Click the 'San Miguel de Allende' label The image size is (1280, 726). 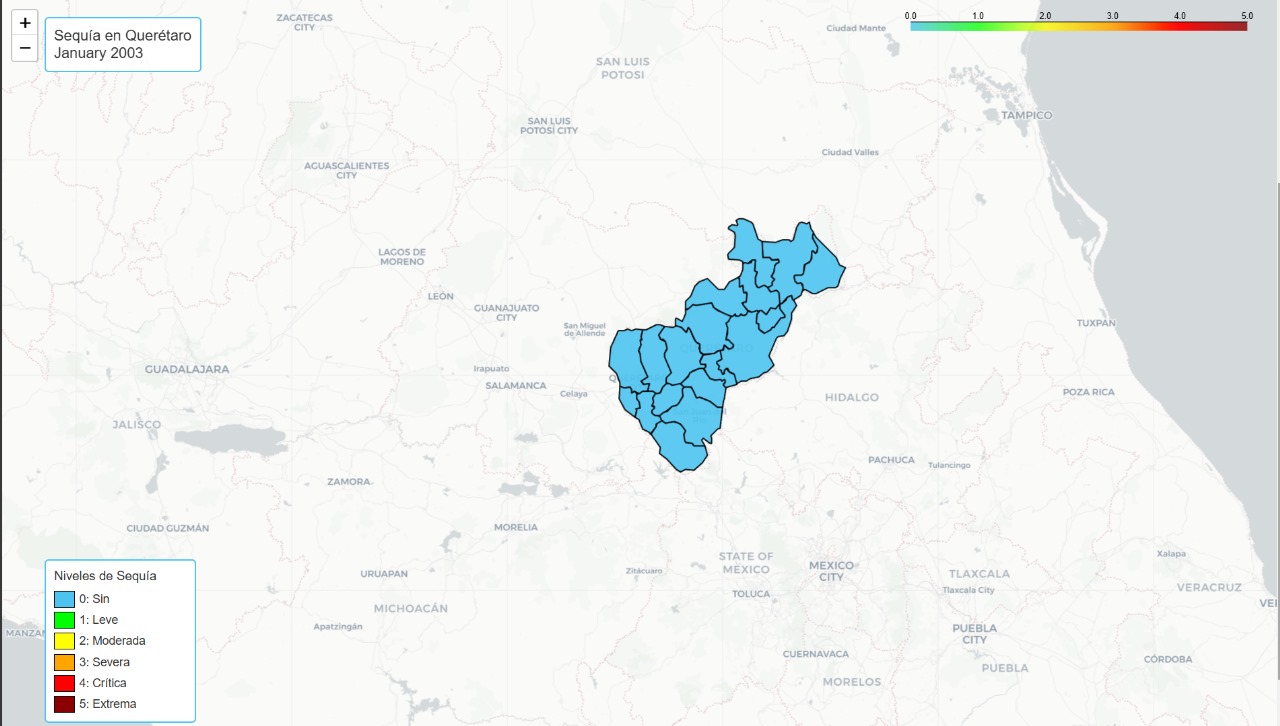coord(585,329)
